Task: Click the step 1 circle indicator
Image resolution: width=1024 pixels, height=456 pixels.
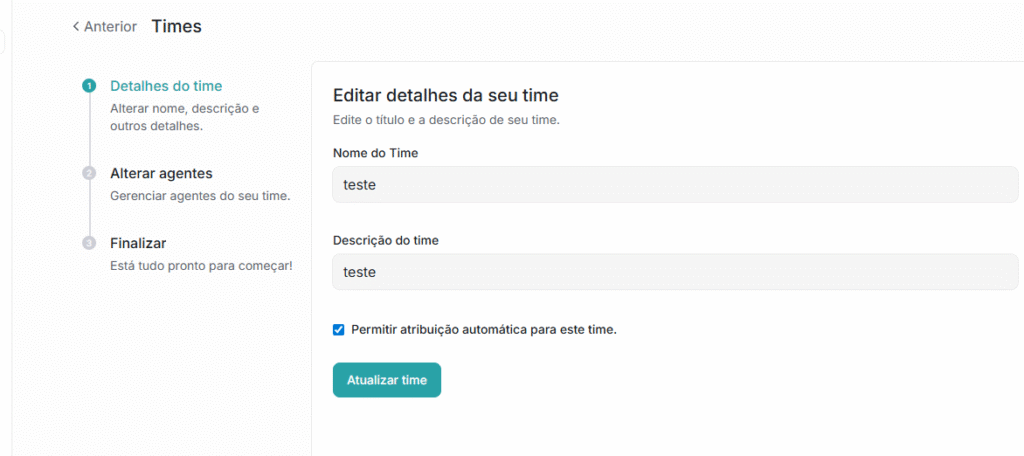Action: point(89,86)
